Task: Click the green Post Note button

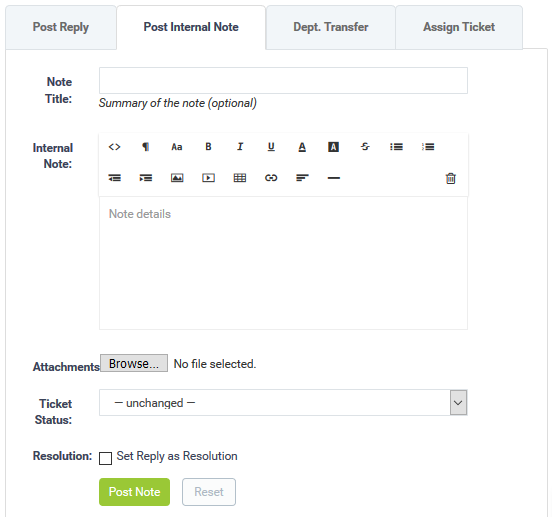Action: [134, 492]
